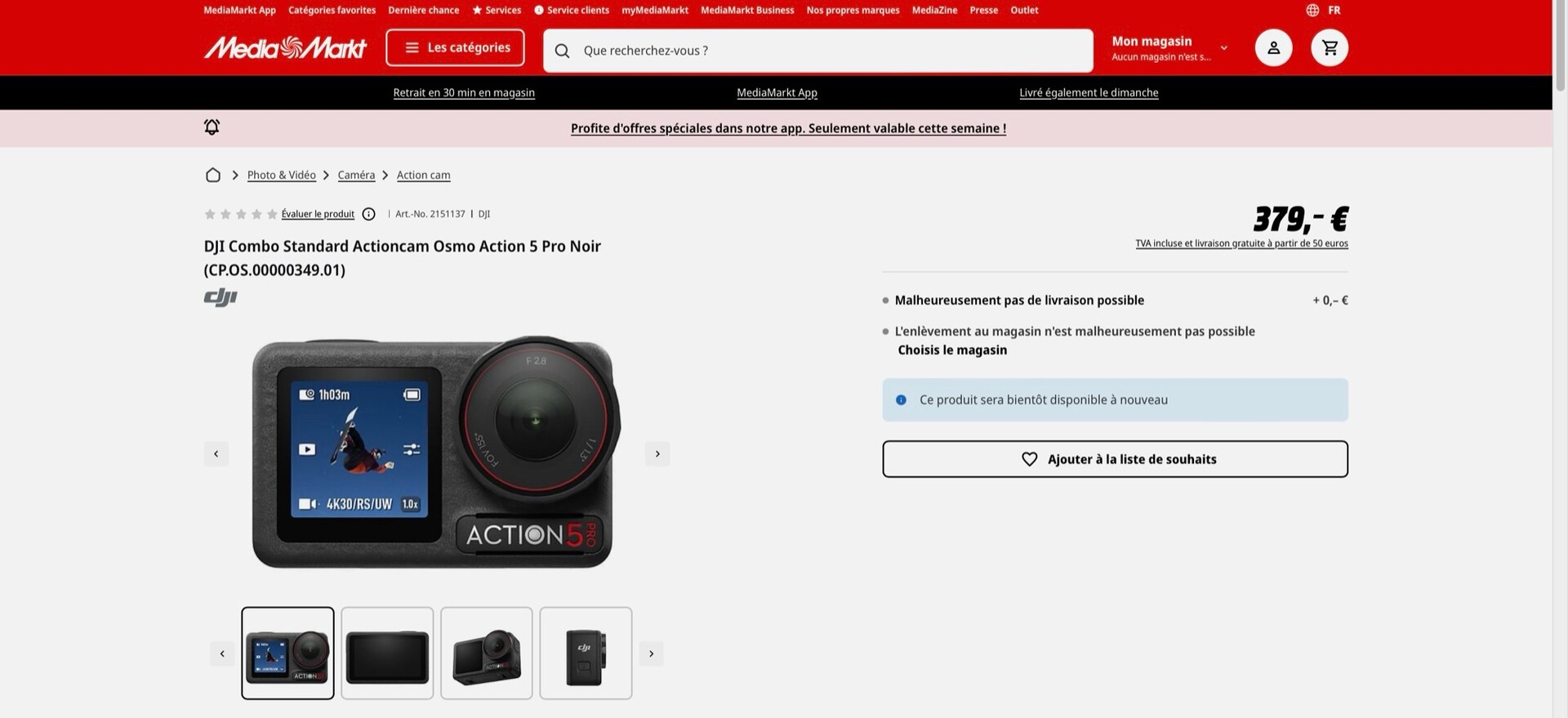This screenshot has width=1568, height=718.
Task: Open Dernière chance
Action: [423, 10]
